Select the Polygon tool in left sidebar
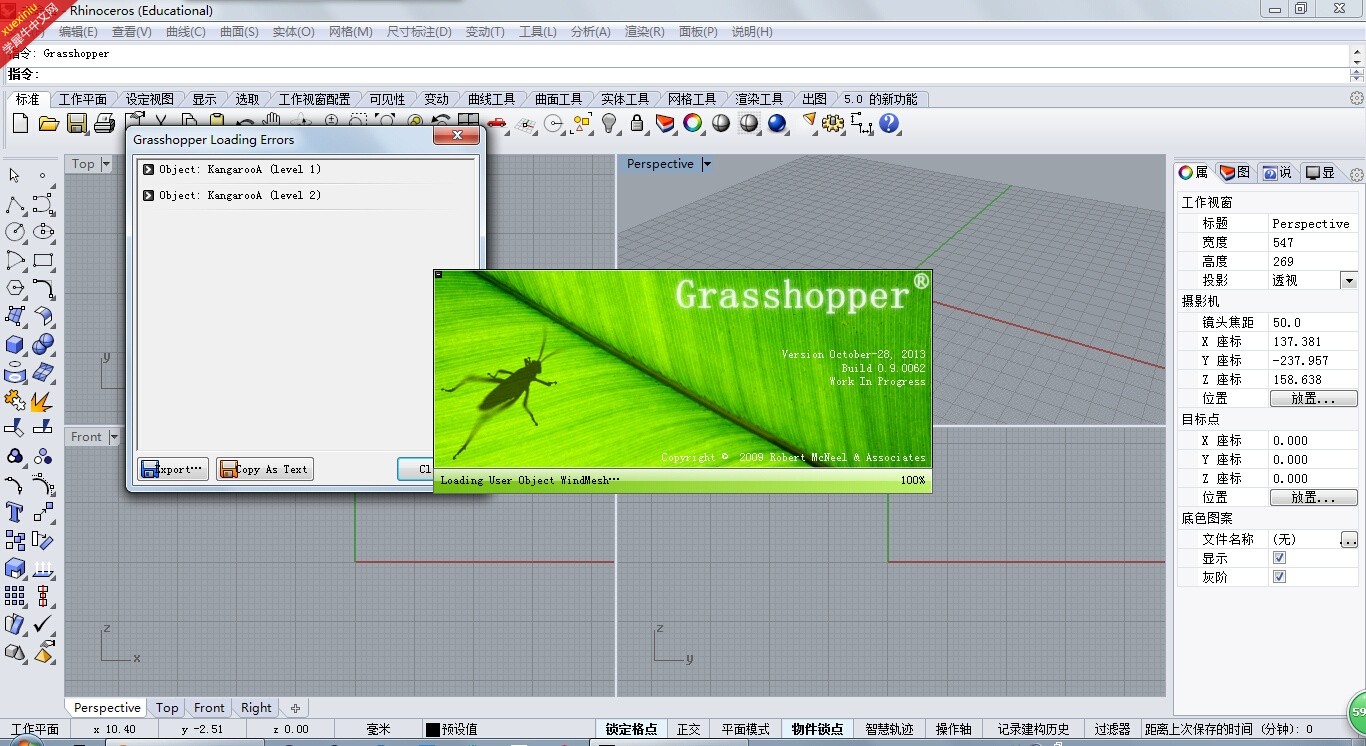The height and width of the screenshot is (746, 1366). (x=15, y=288)
